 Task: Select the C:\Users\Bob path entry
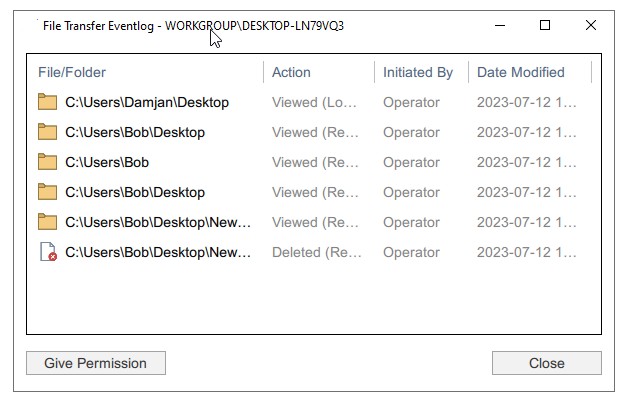[107, 162]
